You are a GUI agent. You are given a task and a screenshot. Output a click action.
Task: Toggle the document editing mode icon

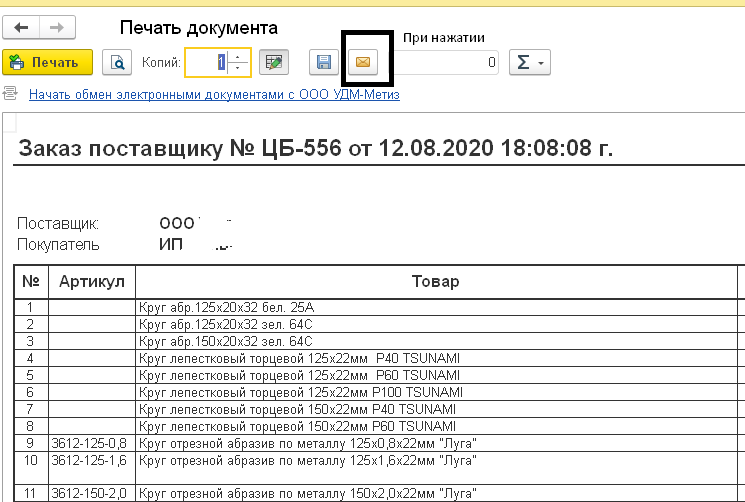click(x=273, y=63)
